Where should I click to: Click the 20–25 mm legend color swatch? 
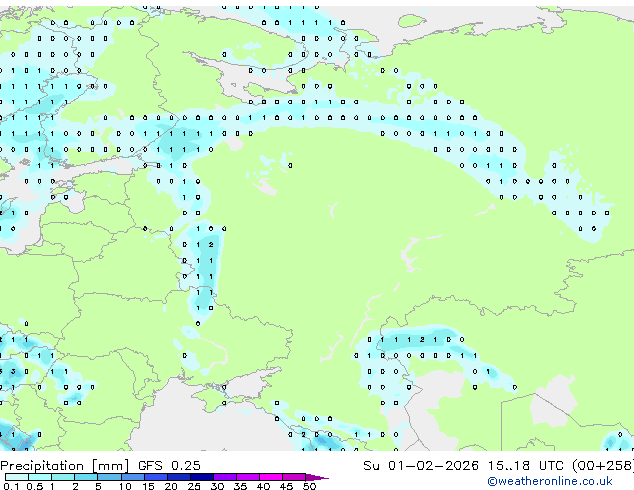(x=178, y=477)
